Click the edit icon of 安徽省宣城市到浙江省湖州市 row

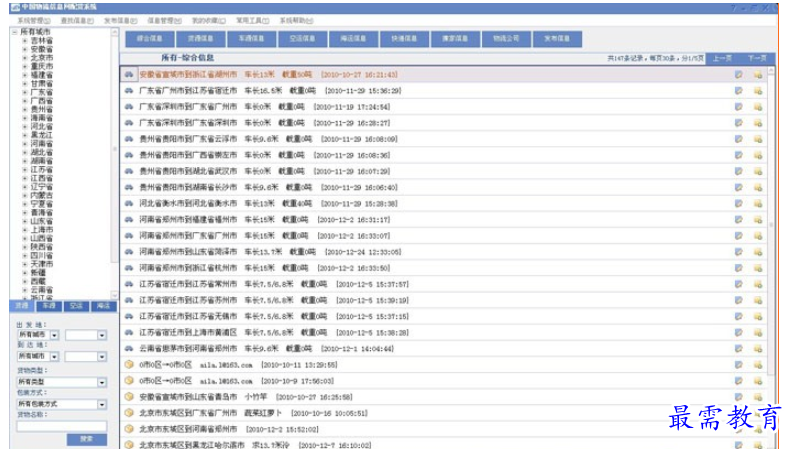point(739,75)
